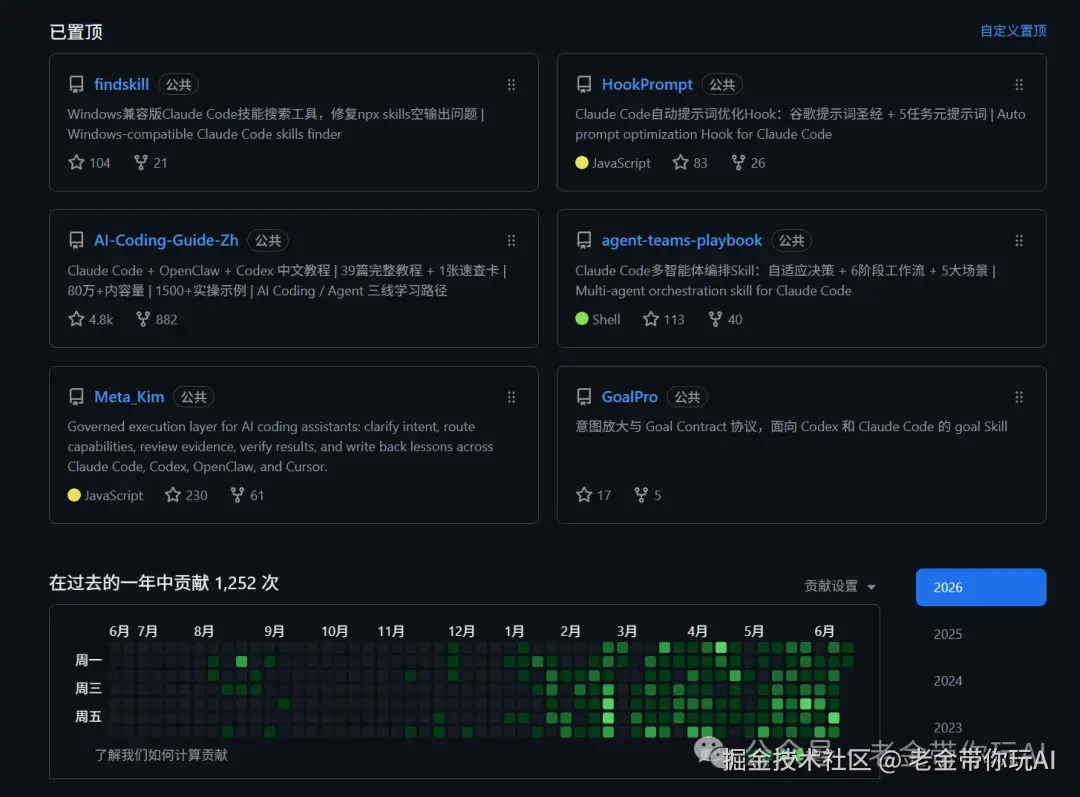Select the 2025 contribution year
This screenshot has width=1080, height=797.
pos(948,634)
